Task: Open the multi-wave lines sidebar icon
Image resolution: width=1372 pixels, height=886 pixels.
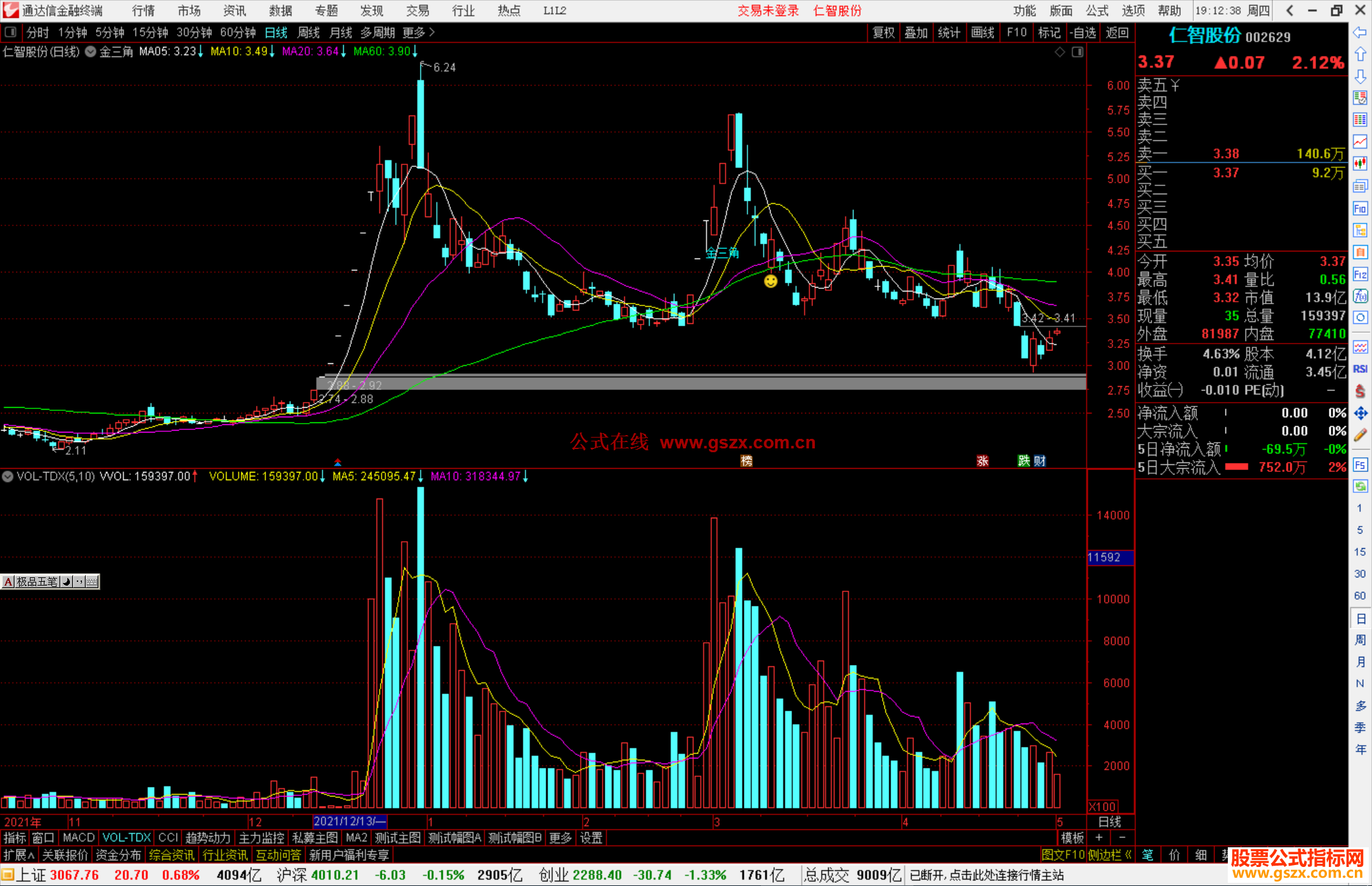Action: tap(1360, 347)
